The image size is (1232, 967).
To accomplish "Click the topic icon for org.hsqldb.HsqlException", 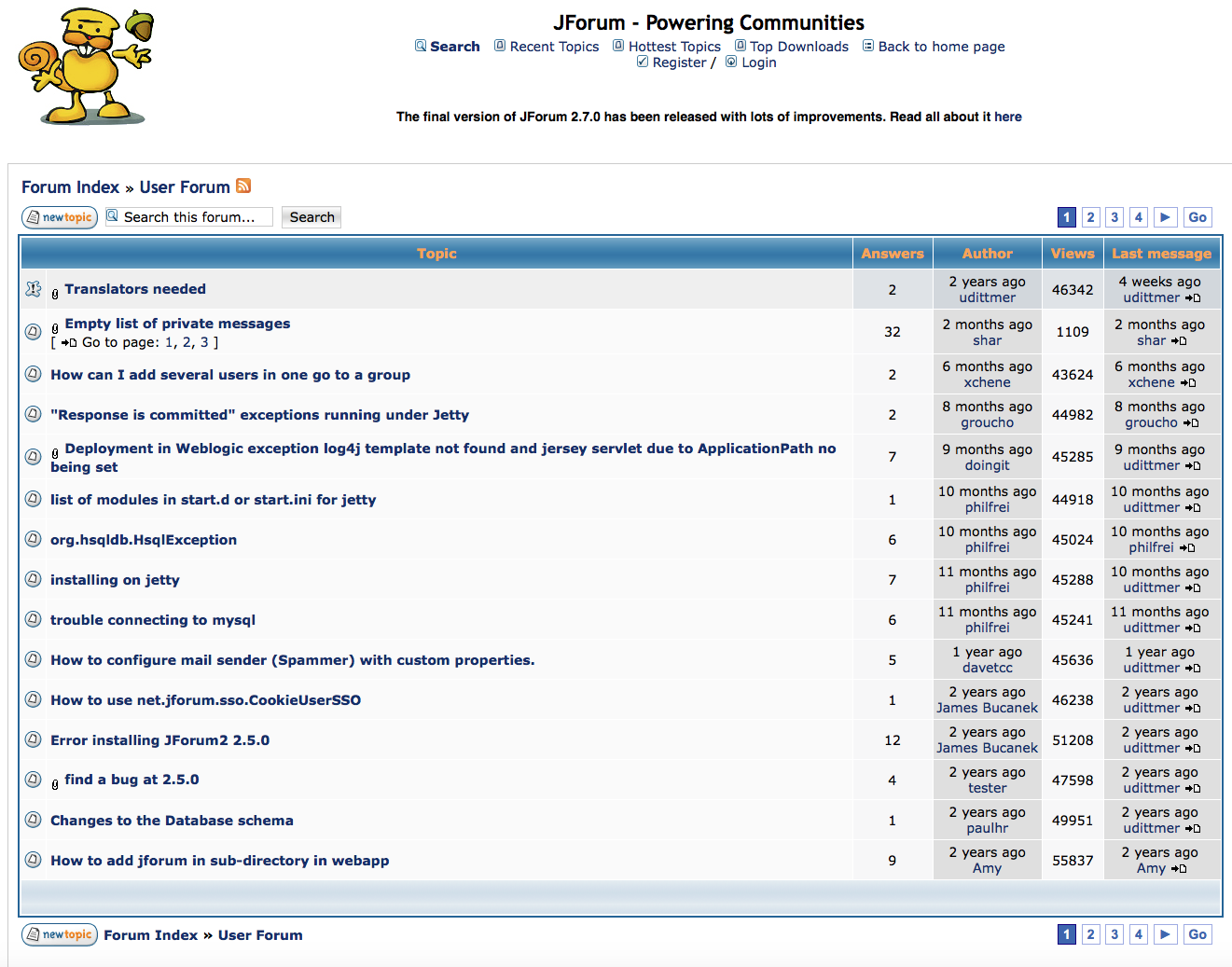I will pos(34,539).
